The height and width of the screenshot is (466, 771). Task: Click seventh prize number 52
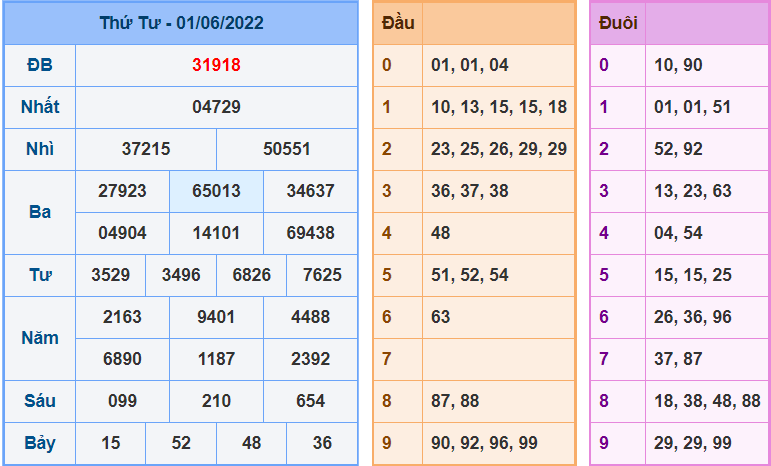point(181,443)
